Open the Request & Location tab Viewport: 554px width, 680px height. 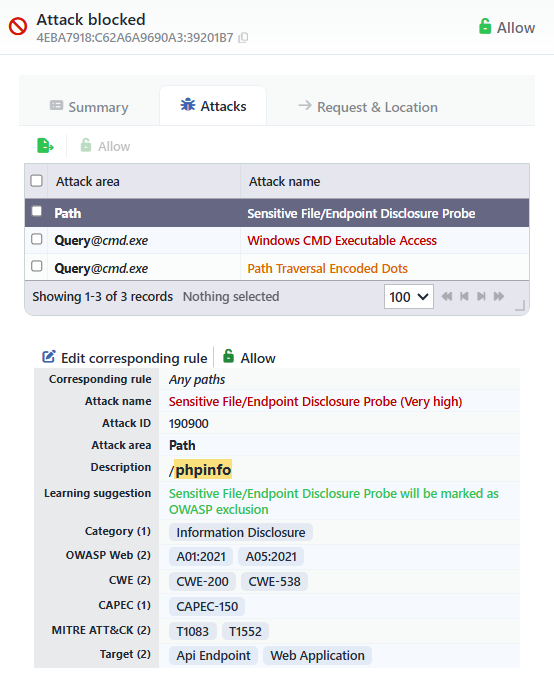(x=368, y=107)
